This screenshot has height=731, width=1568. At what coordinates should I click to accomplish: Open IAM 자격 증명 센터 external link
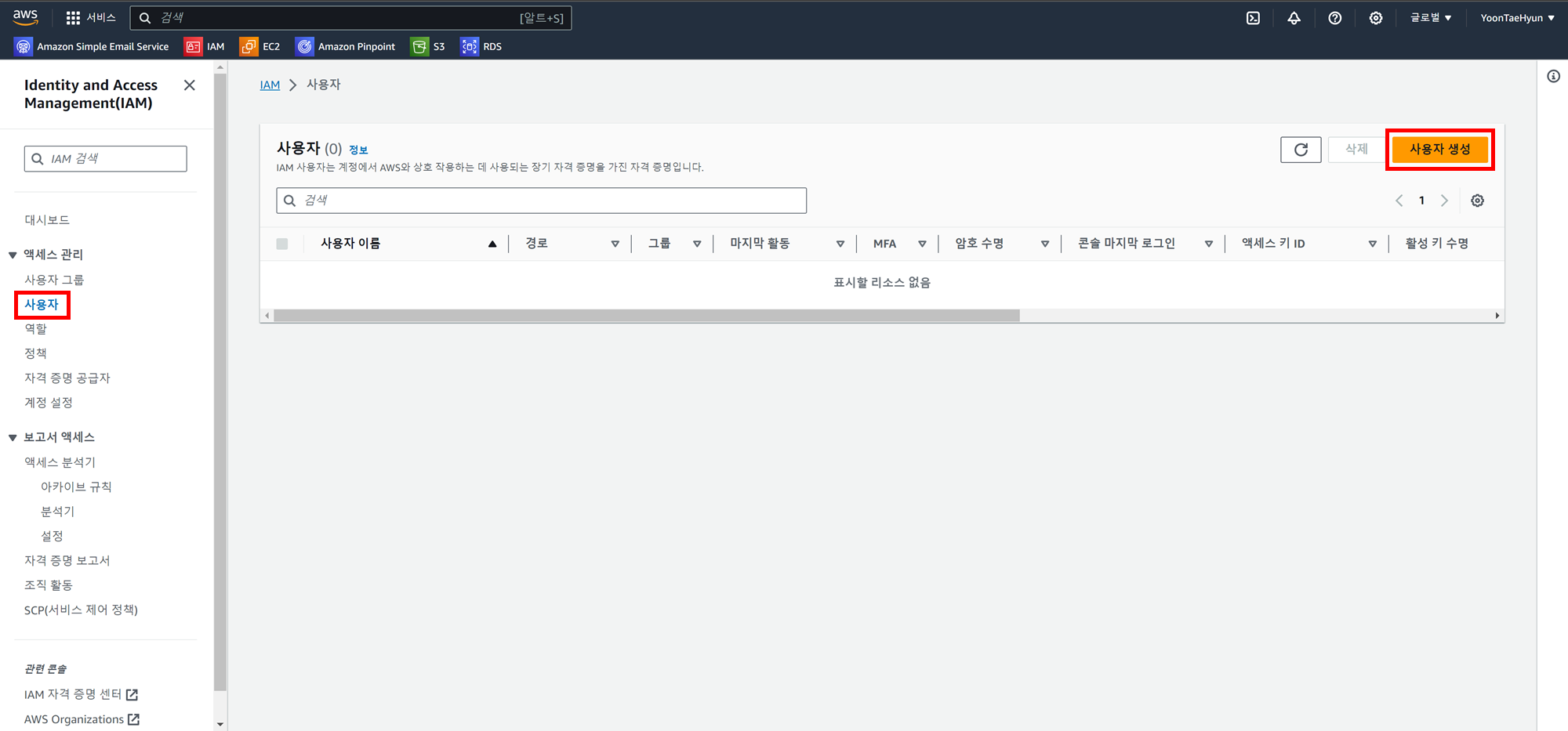(82, 694)
